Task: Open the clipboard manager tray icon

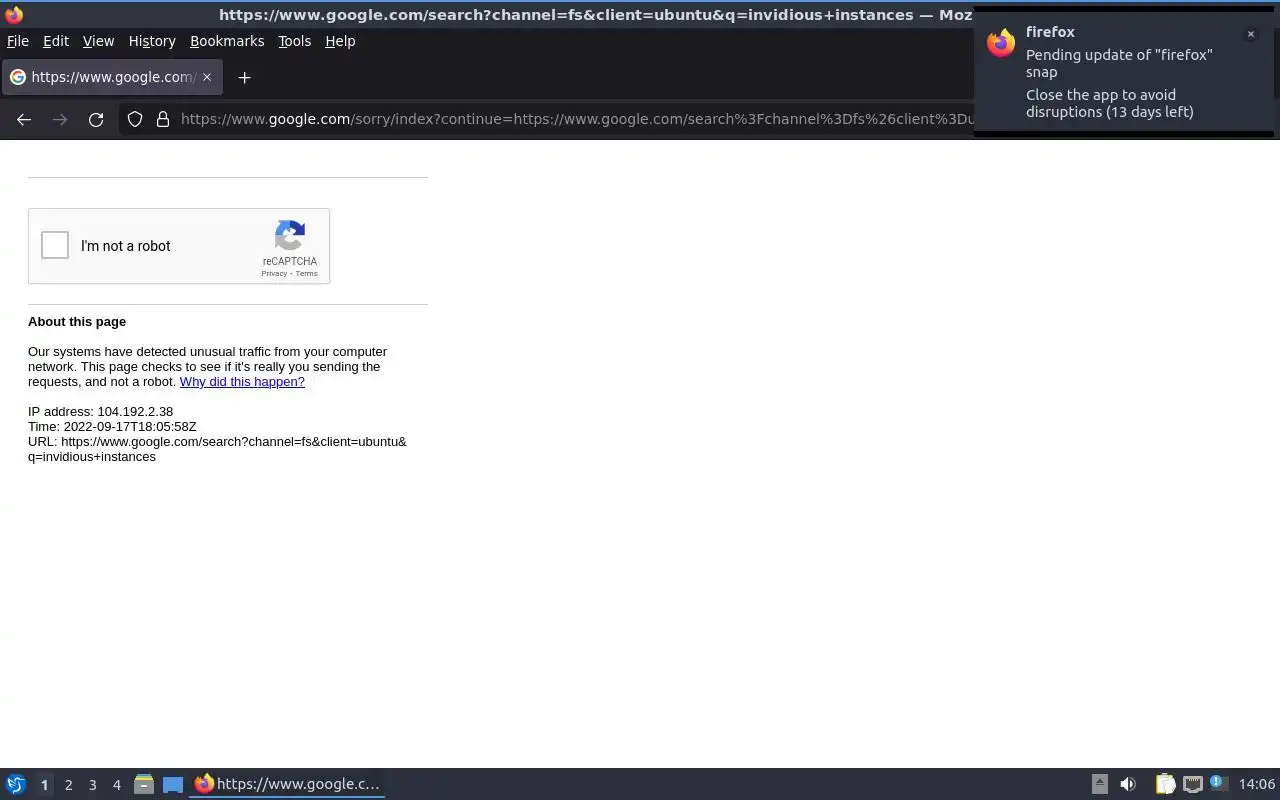Action: (x=1165, y=784)
